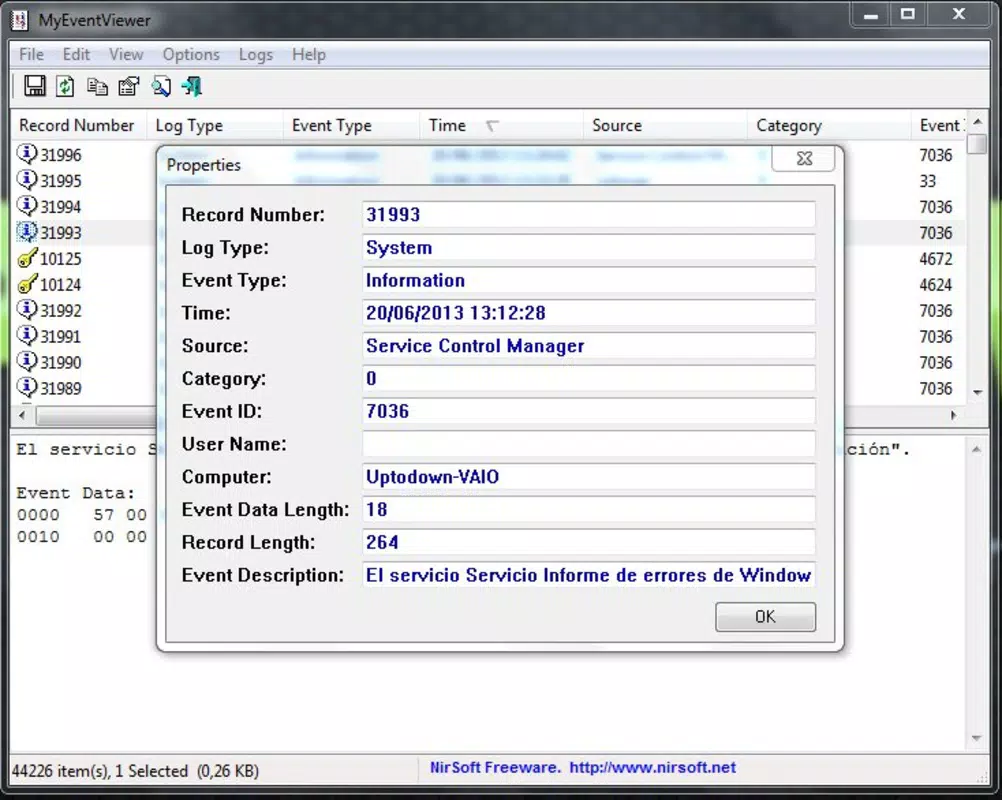
Task: Click event list scrollbar up arrow
Action: click(x=977, y=121)
